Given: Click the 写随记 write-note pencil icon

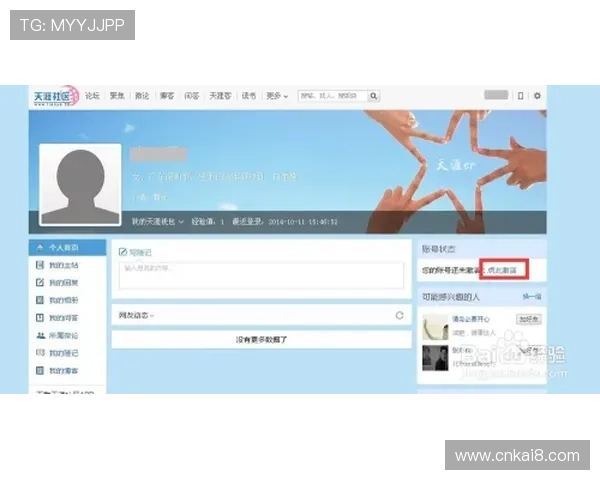Looking at the screenshot, I should coord(123,252).
